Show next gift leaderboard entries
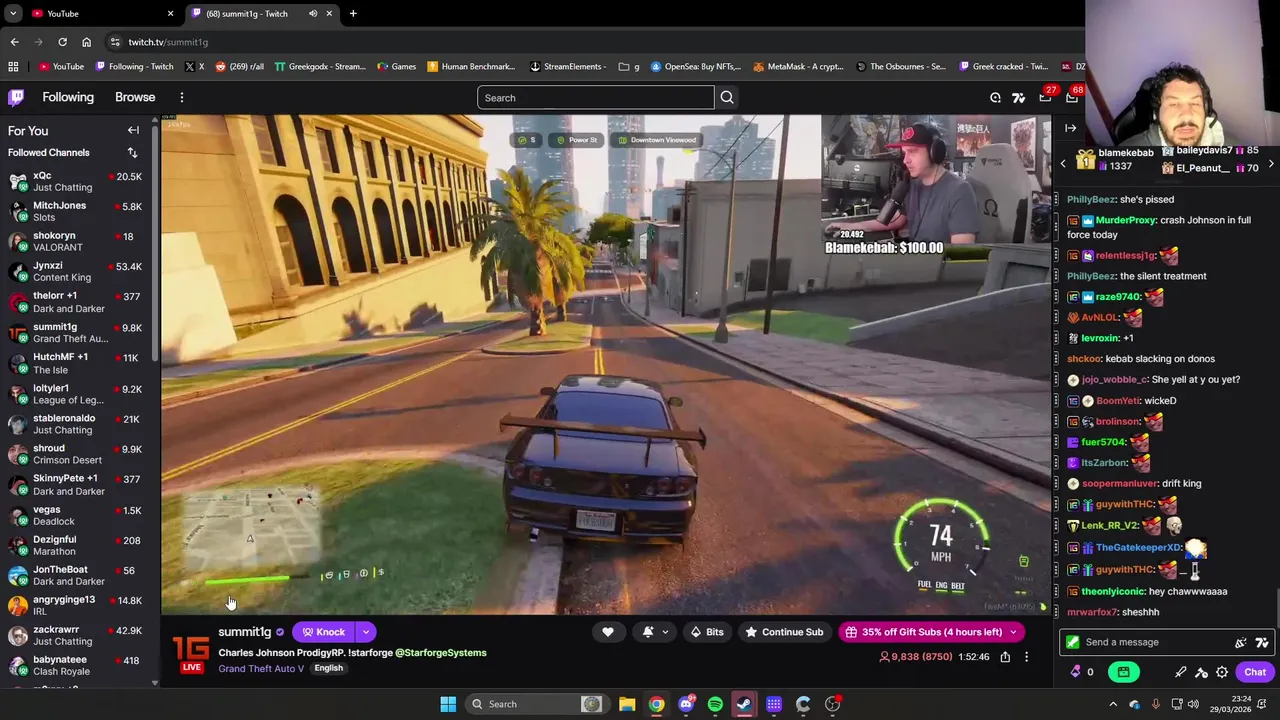The image size is (1280, 720). (1271, 163)
